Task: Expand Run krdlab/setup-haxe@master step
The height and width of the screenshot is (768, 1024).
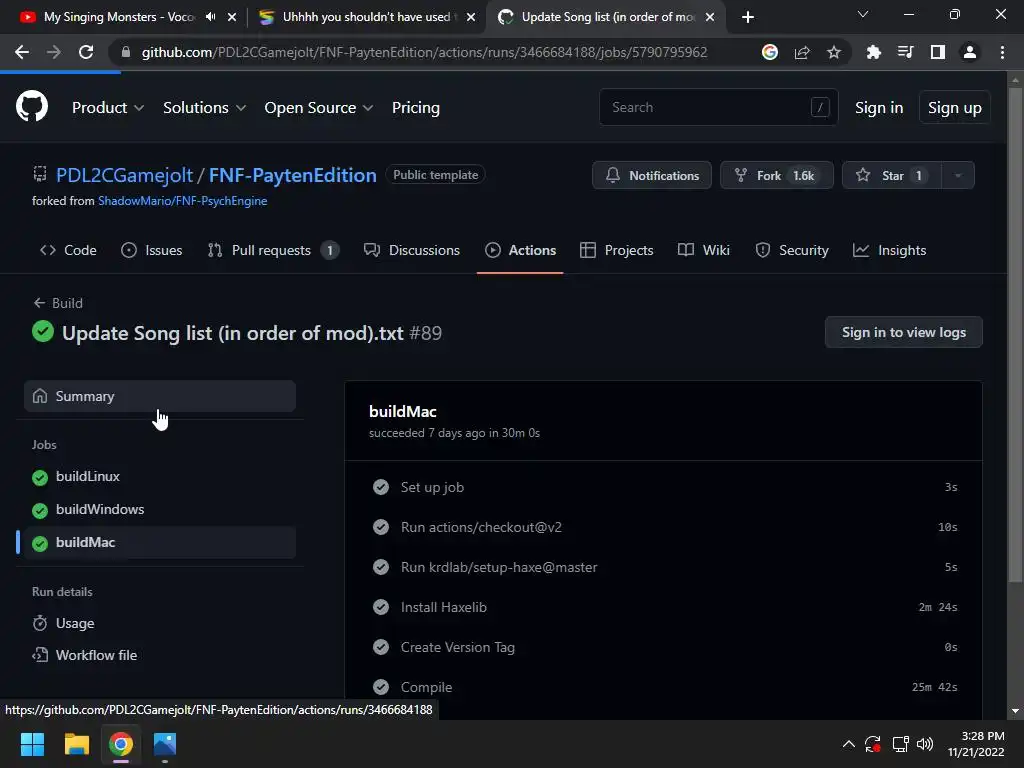Action: (664, 567)
